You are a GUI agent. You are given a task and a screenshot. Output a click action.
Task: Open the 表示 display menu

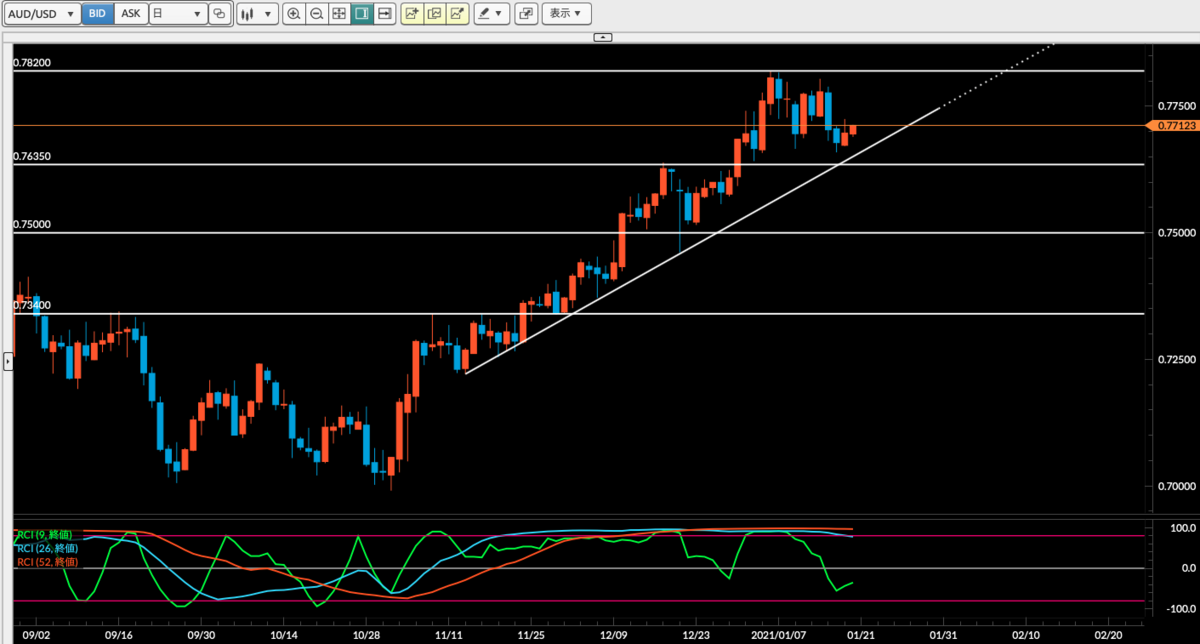566,14
